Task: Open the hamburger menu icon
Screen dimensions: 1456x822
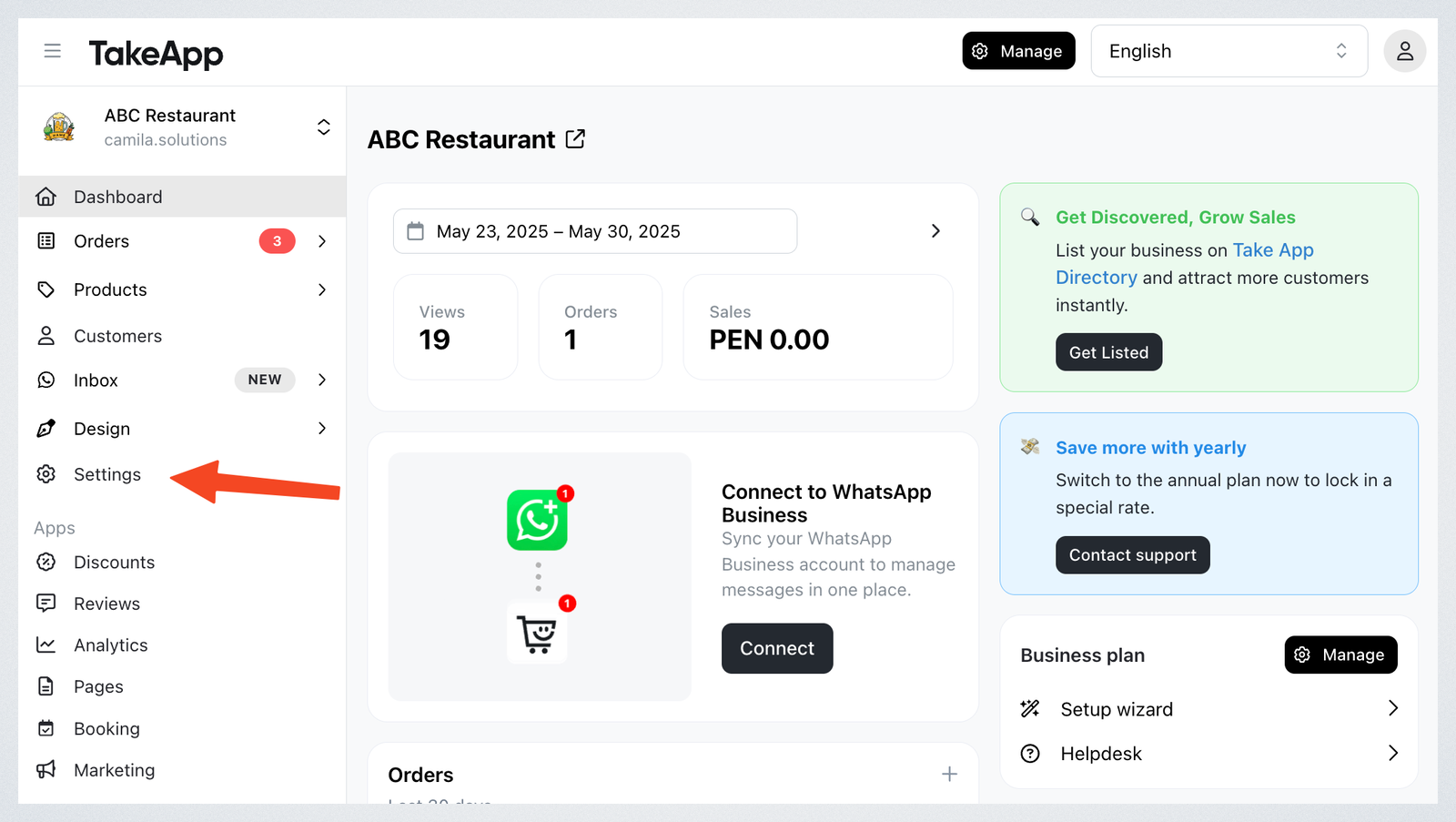Action: pos(53,51)
